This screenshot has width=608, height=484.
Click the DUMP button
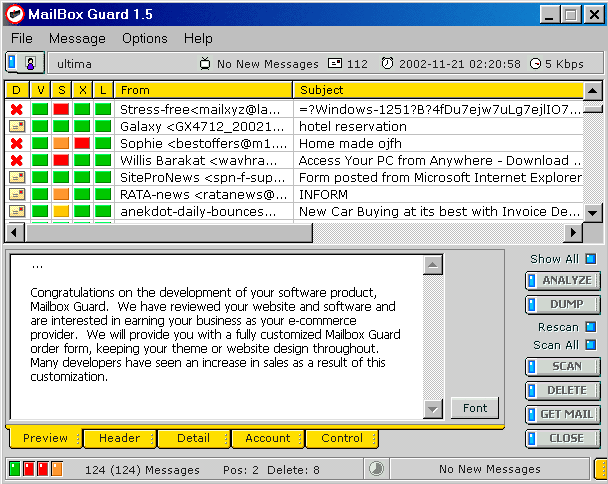pyautogui.click(x=563, y=304)
